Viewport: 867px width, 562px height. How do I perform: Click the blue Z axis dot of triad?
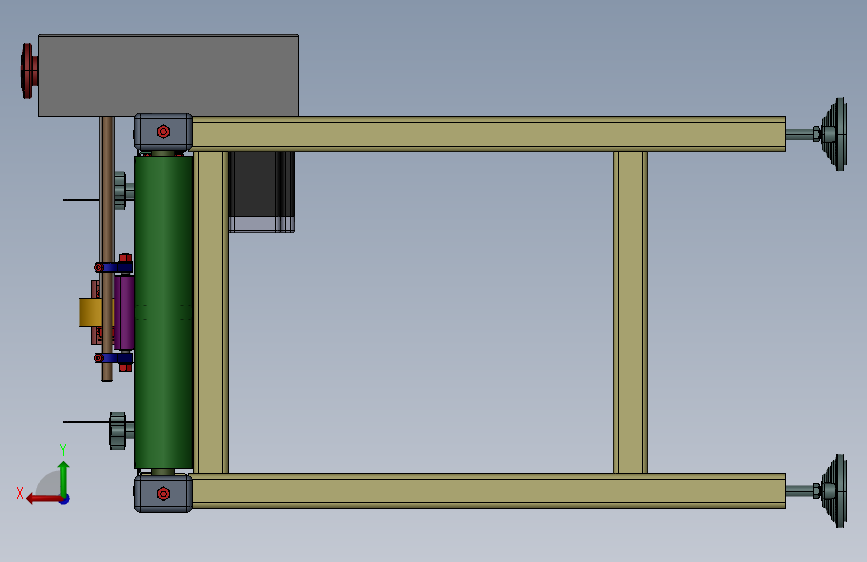pos(65,499)
